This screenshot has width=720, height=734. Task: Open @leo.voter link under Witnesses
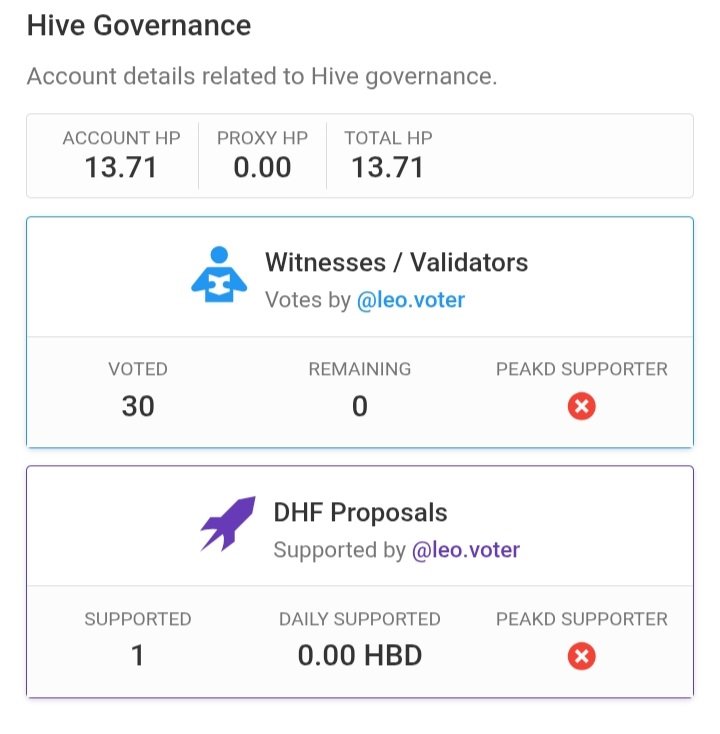pyautogui.click(x=411, y=300)
